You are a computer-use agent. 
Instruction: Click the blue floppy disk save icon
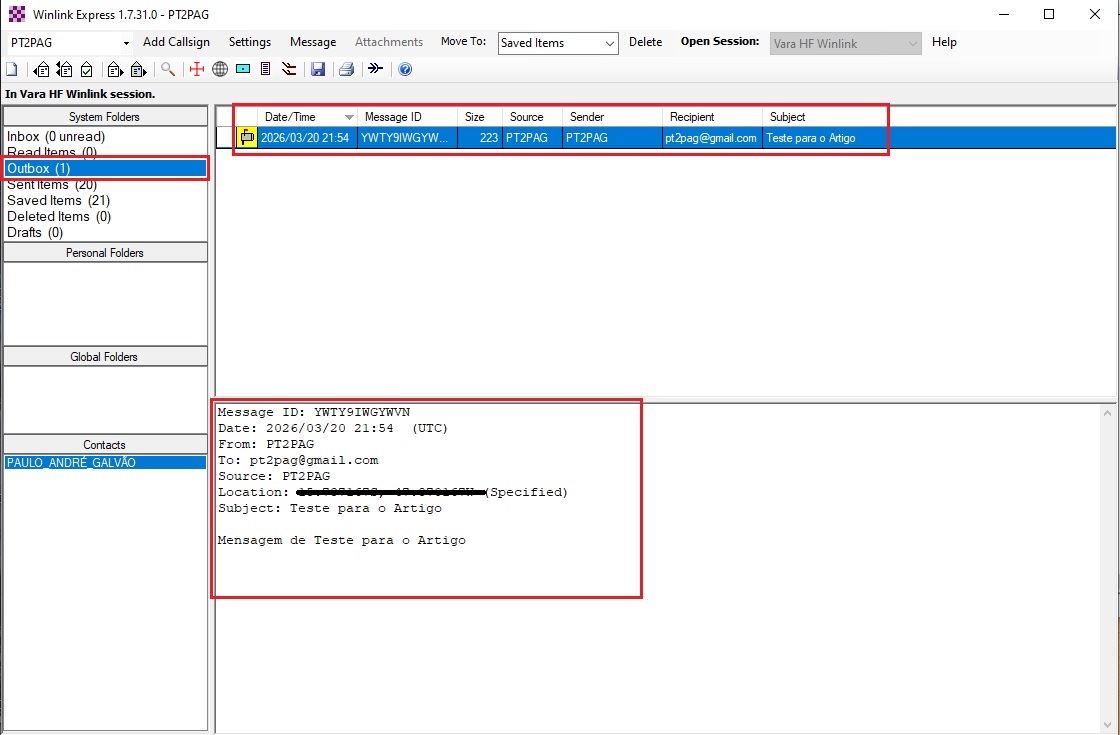(318, 69)
